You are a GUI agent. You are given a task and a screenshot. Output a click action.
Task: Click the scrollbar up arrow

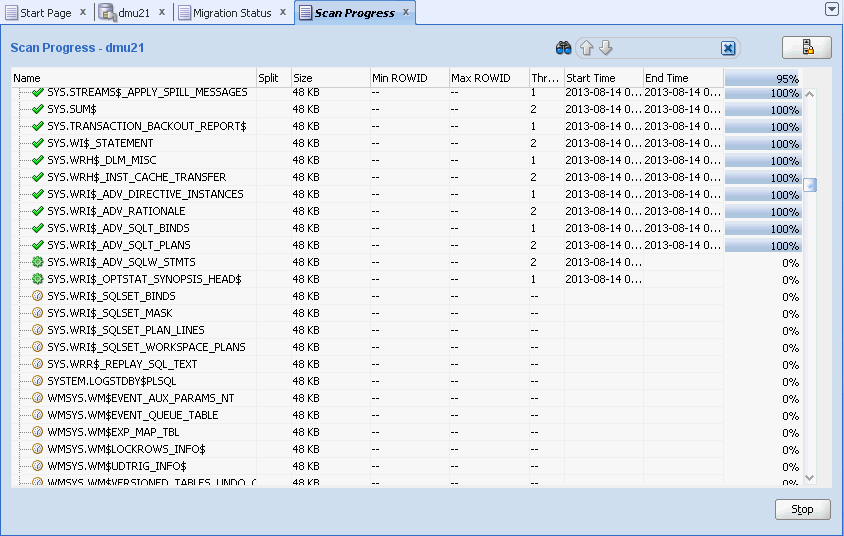(810, 94)
